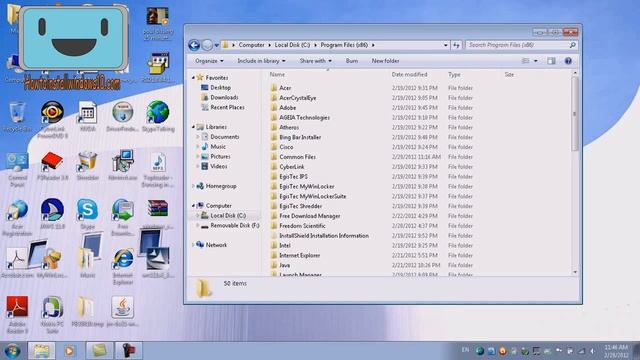Viewport: 640px width, 360px height.
Task: Open the Recycle Bin desktop icon
Action: tap(17, 116)
